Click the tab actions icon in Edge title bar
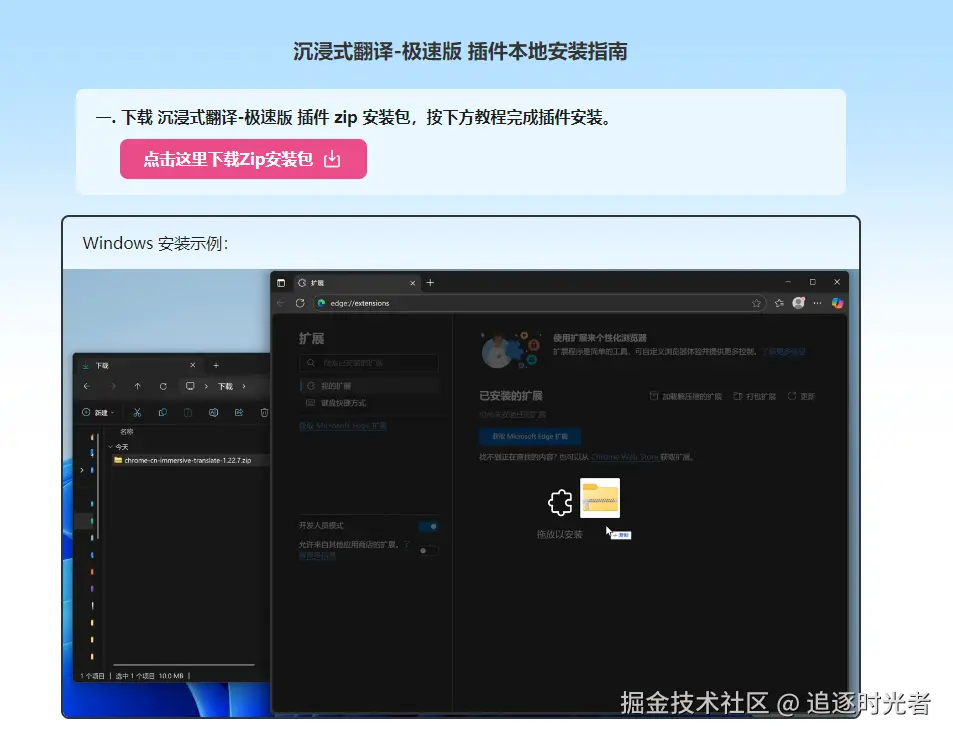953x739 pixels. coord(281,283)
